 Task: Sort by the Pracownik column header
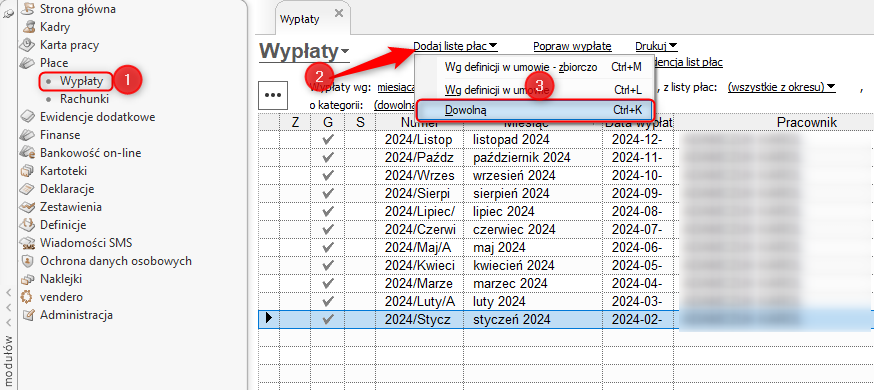pyautogui.click(x=807, y=122)
